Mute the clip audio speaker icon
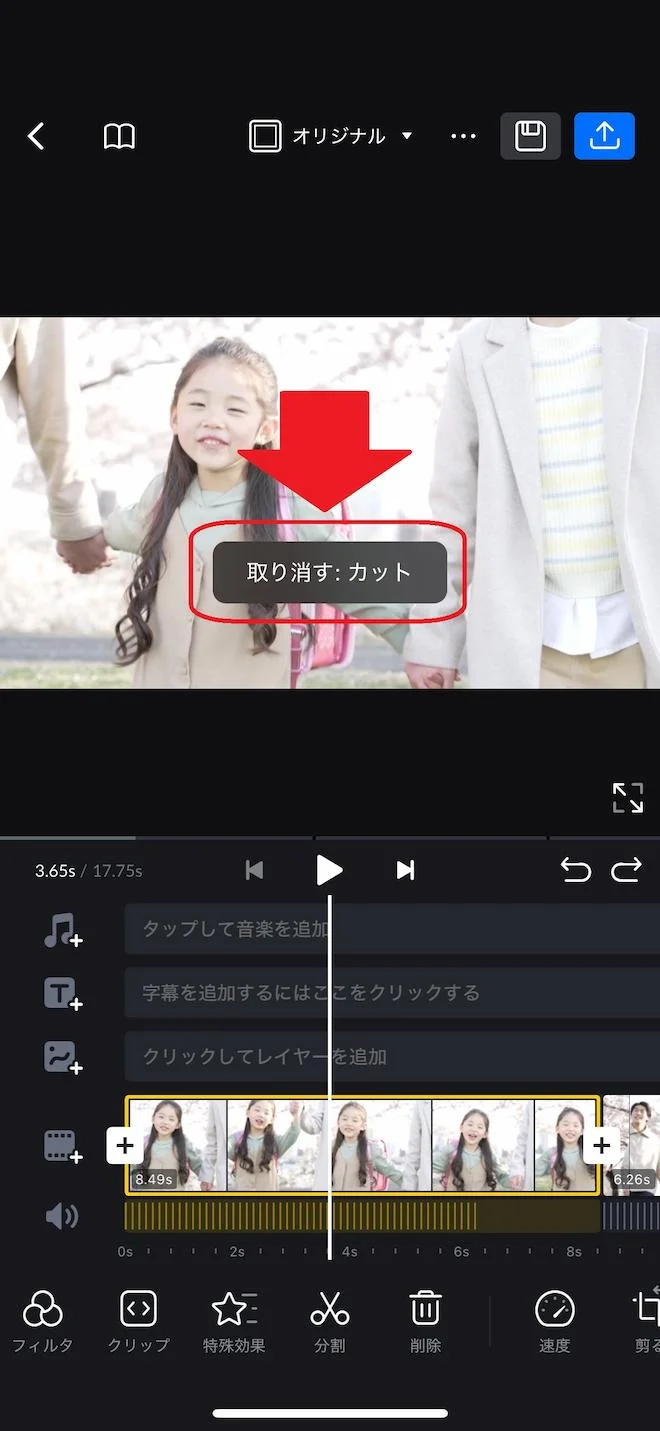 pyautogui.click(x=62, y=1216)
